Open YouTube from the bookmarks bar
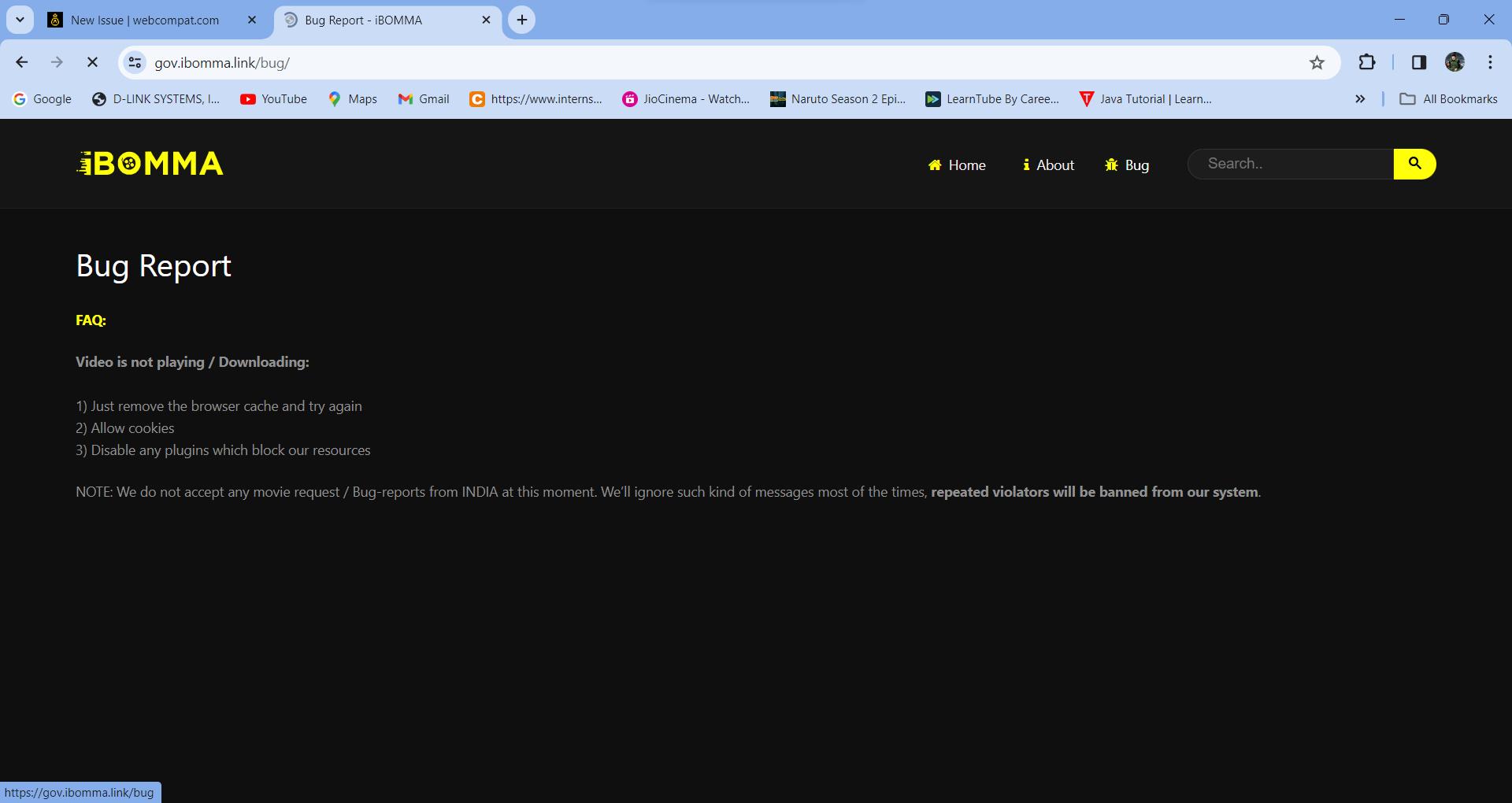 pyautogui.click(x=273, y=98)
